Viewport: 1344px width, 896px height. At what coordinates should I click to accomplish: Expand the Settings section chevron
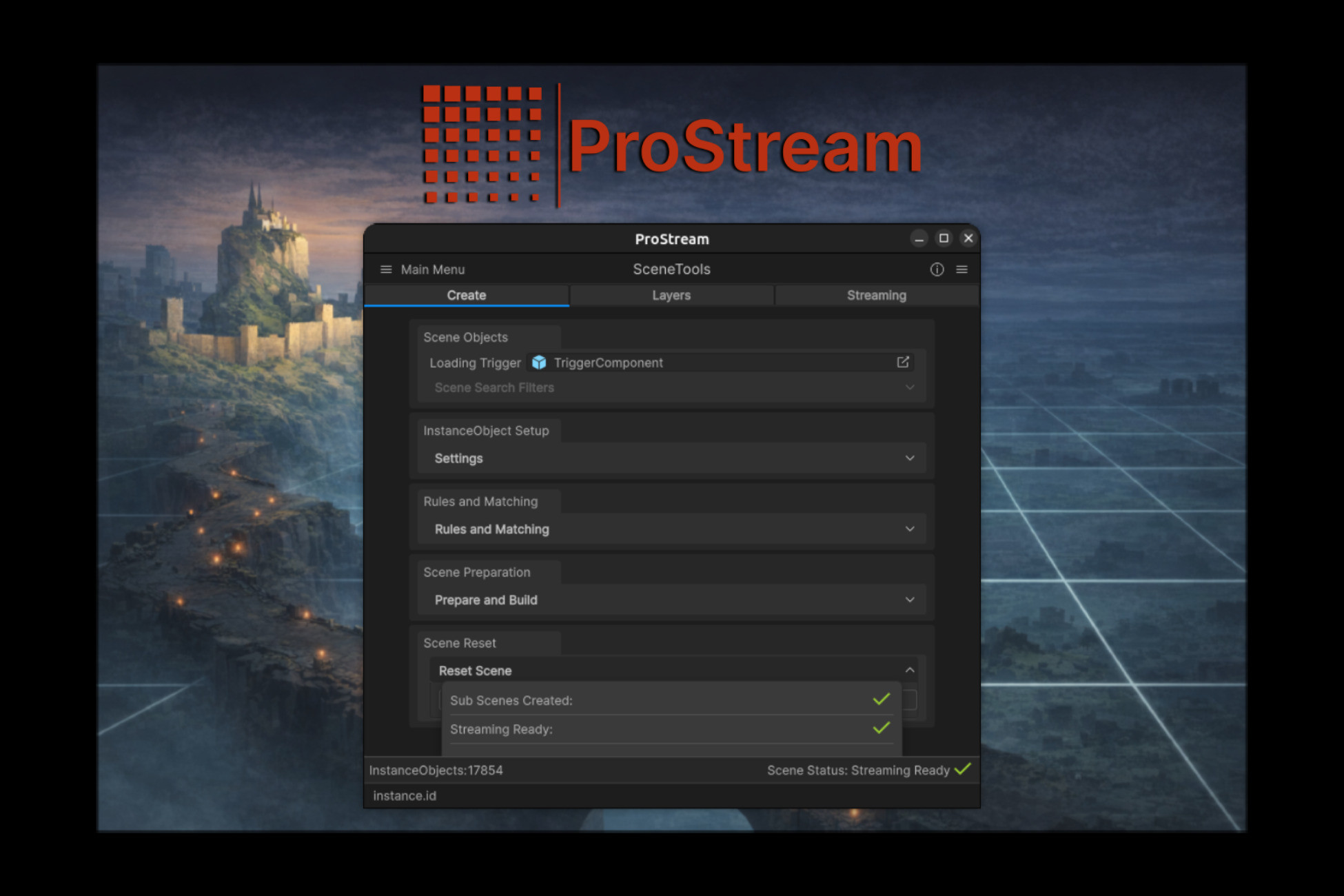[x=910, y=458]
